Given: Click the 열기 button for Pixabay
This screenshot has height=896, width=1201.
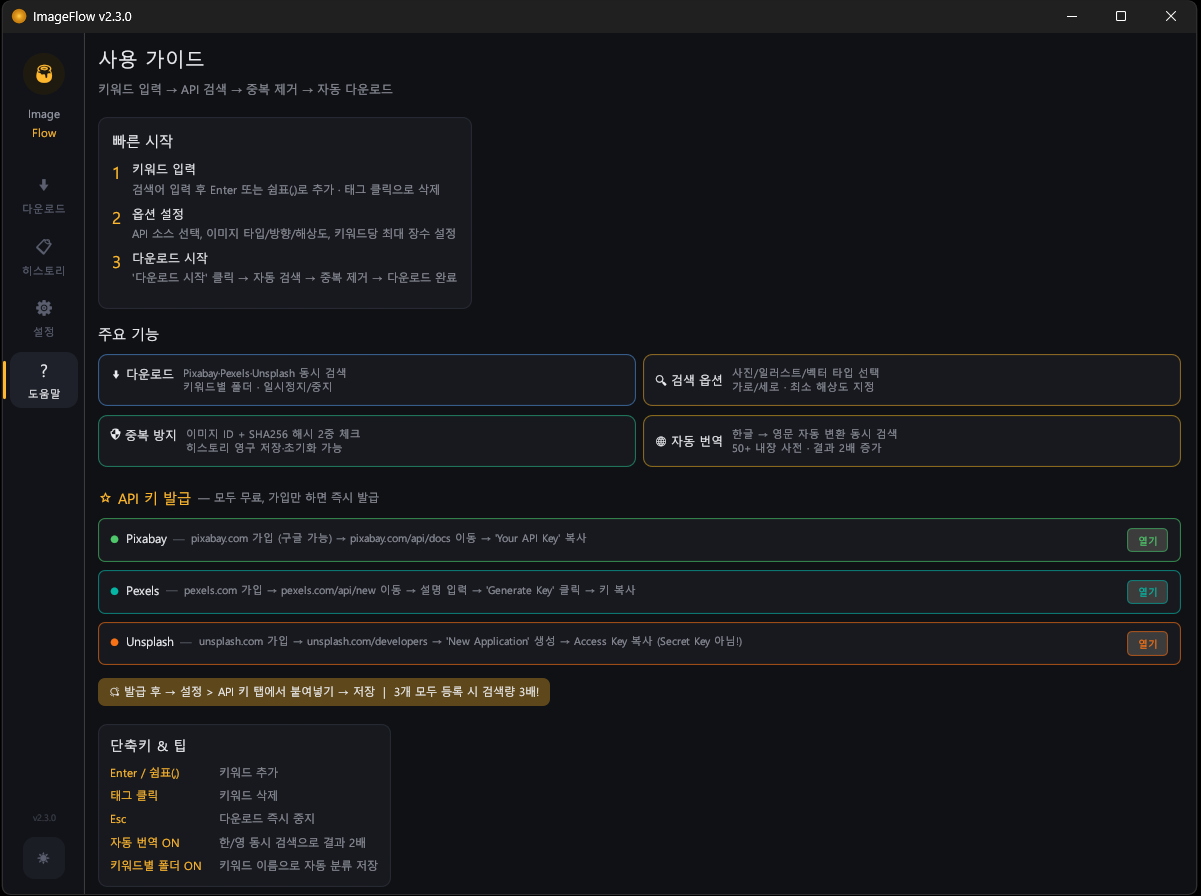Looking at the screenshot, I should point(1147,540).
